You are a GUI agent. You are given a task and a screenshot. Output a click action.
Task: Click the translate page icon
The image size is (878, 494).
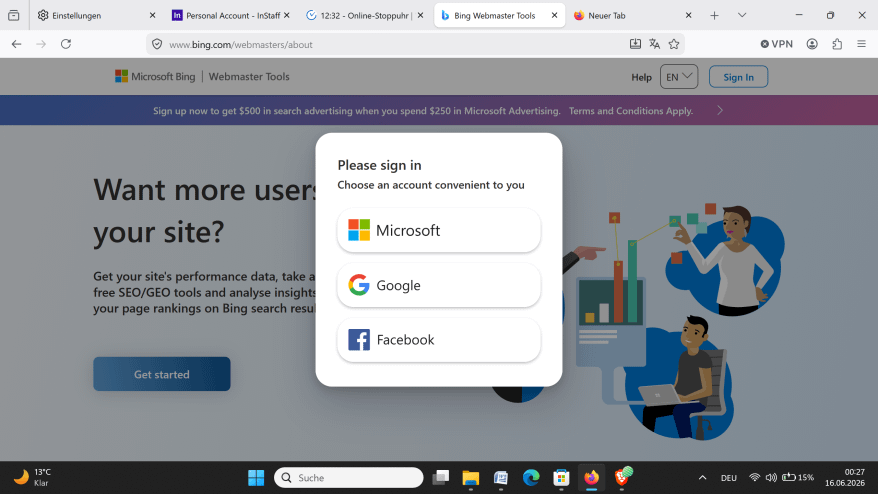click(x=655, y=44)
